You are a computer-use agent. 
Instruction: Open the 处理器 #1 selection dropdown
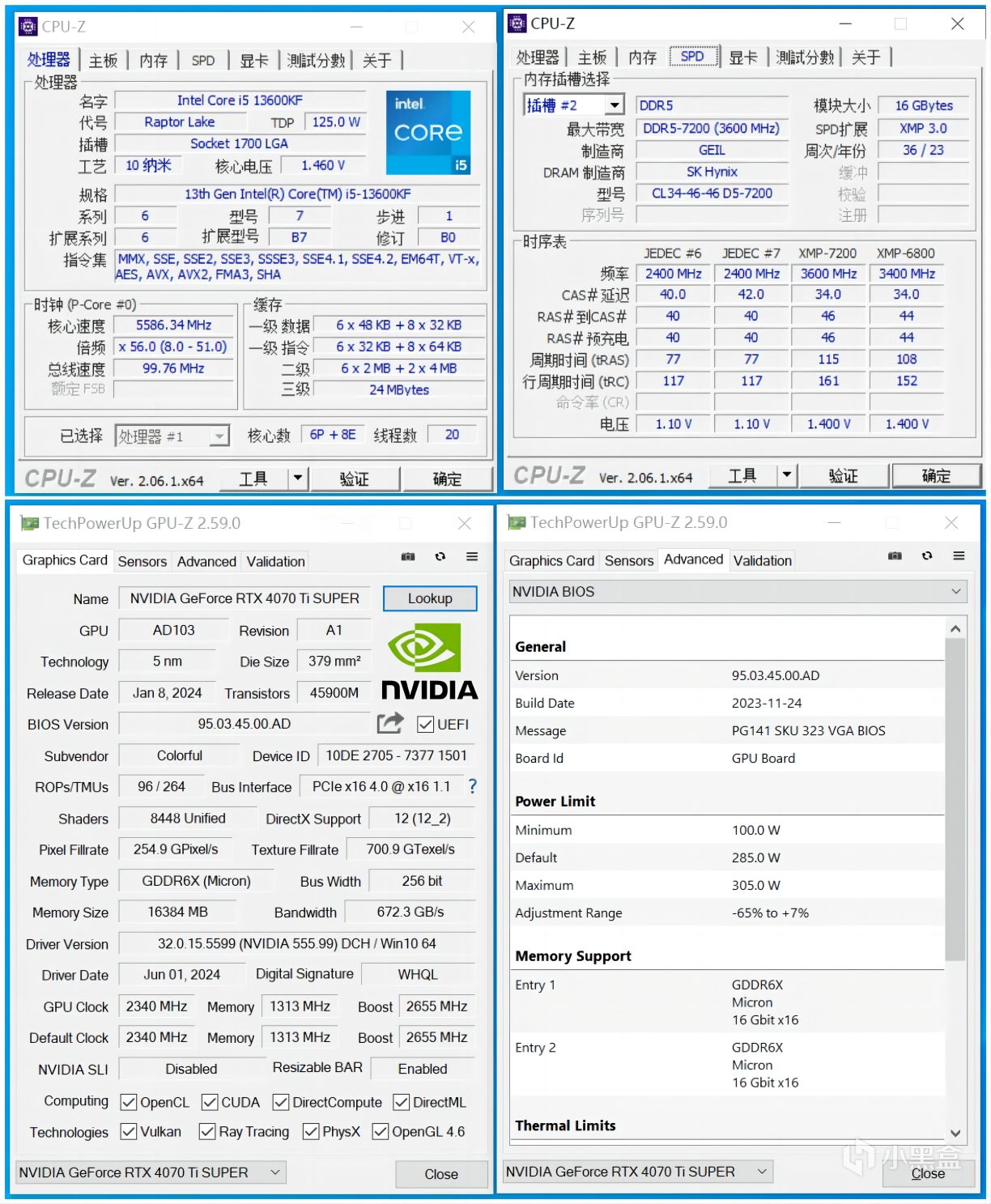click(172, 436)
